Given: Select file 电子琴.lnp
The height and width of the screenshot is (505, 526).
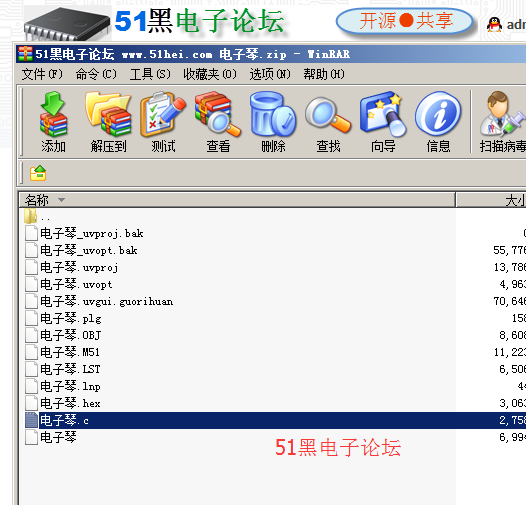Looking at the screenshot, I should click(x=70, y=386).
